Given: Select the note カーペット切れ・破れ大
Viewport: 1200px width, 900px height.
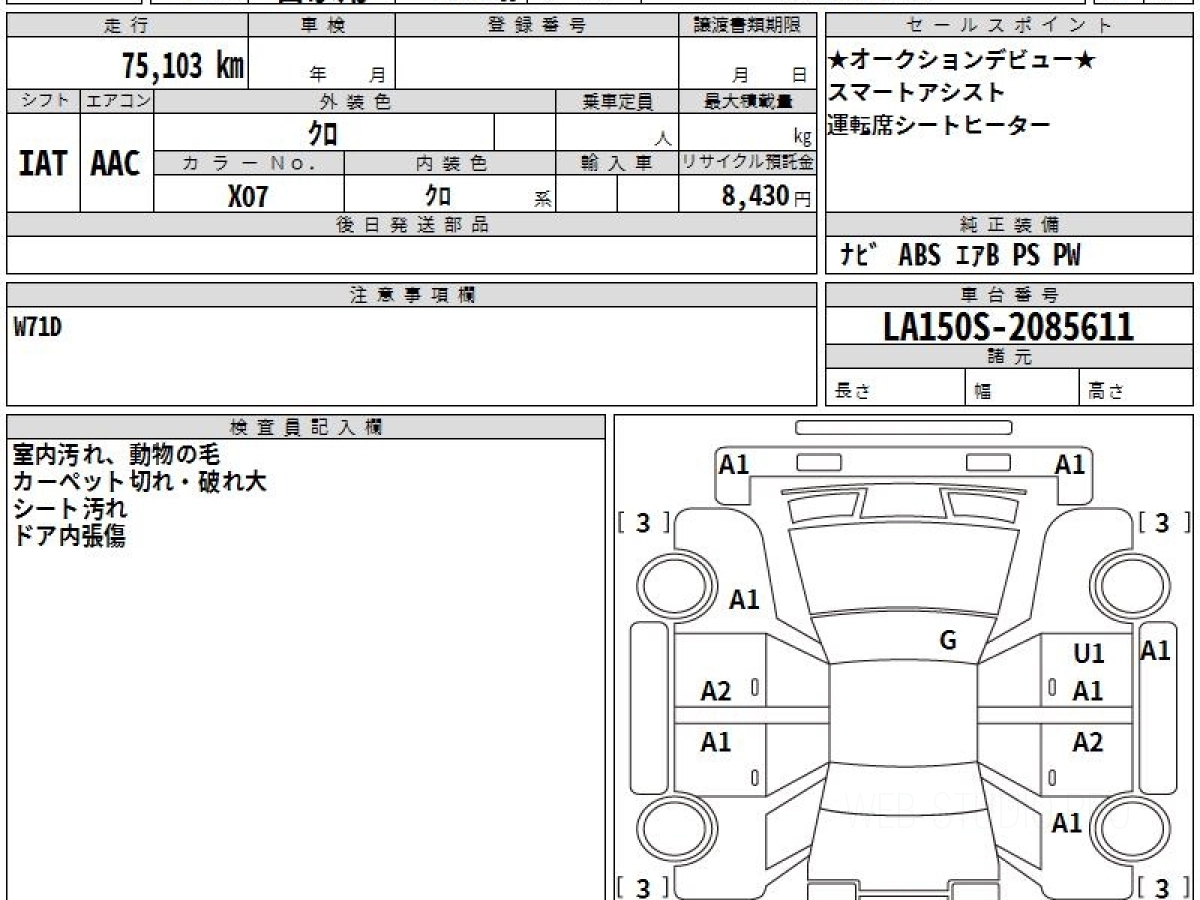Looking at the screenshot, I should click(x=139, y=481).
